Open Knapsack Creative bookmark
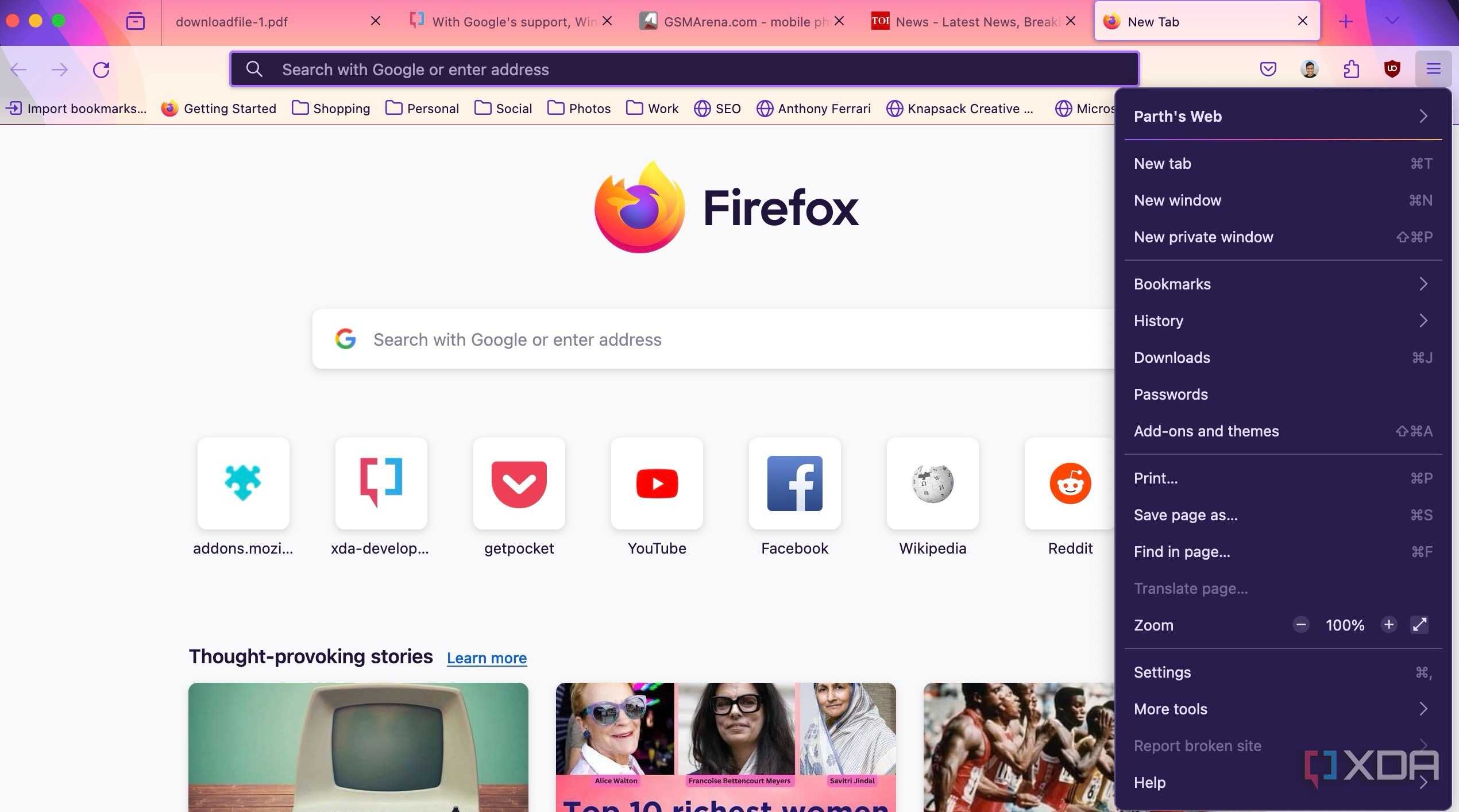 point(960,109)
